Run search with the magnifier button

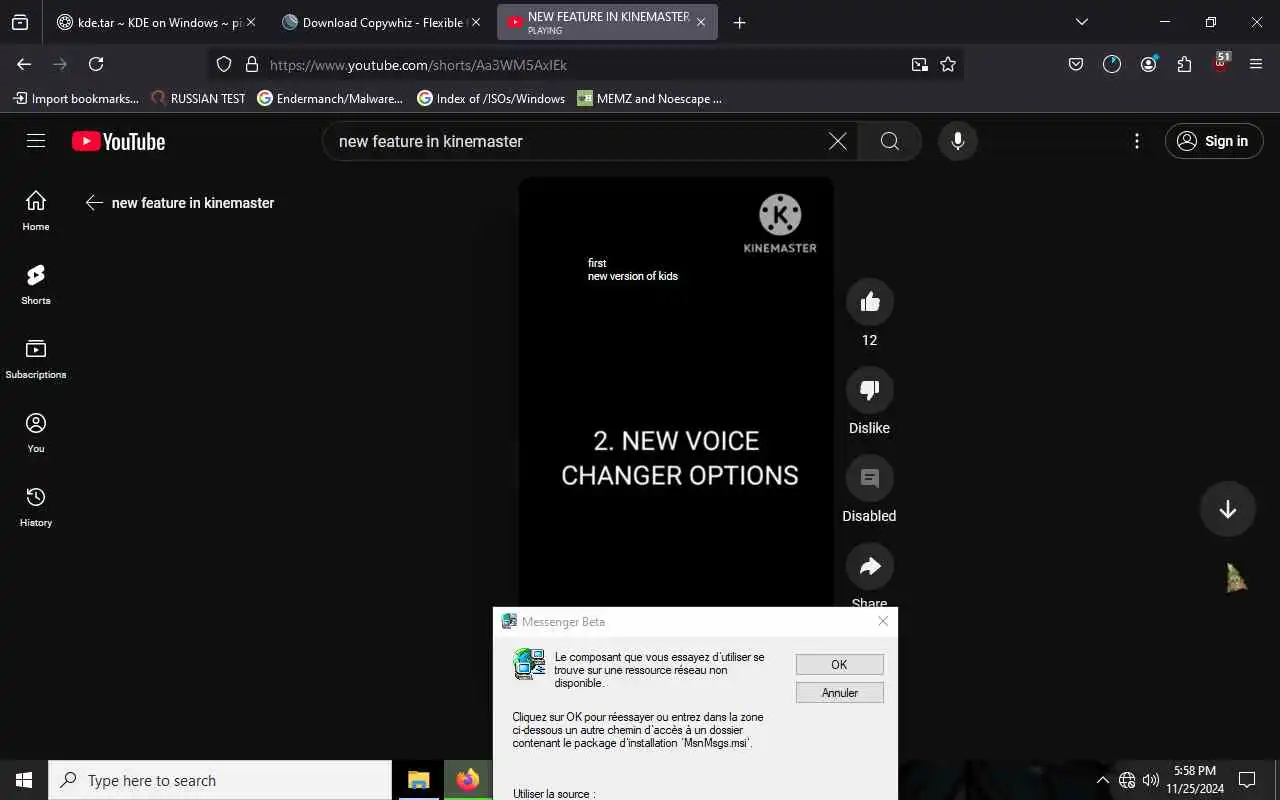click(x=890, y=141)
